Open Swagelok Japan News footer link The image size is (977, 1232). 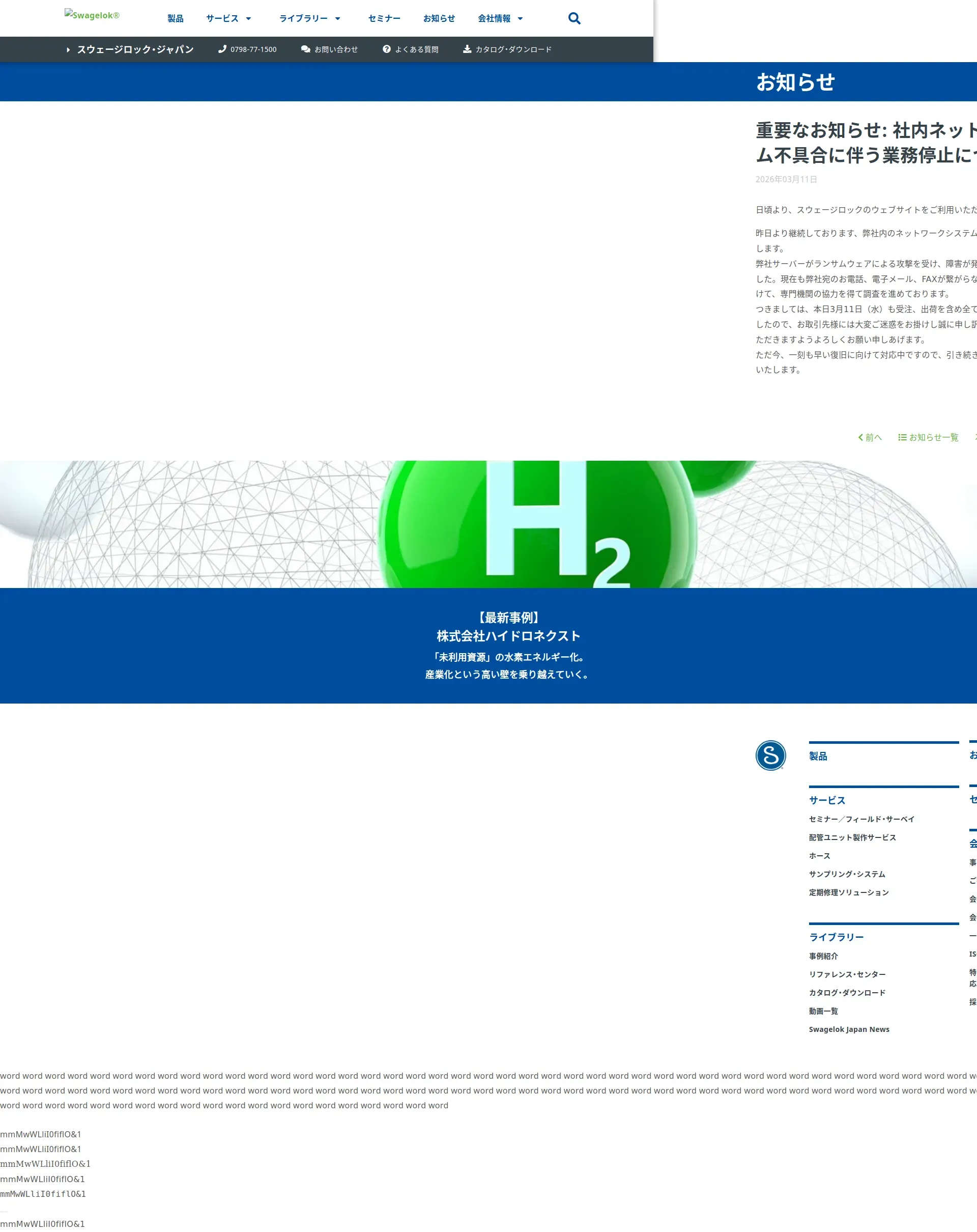849,1029
